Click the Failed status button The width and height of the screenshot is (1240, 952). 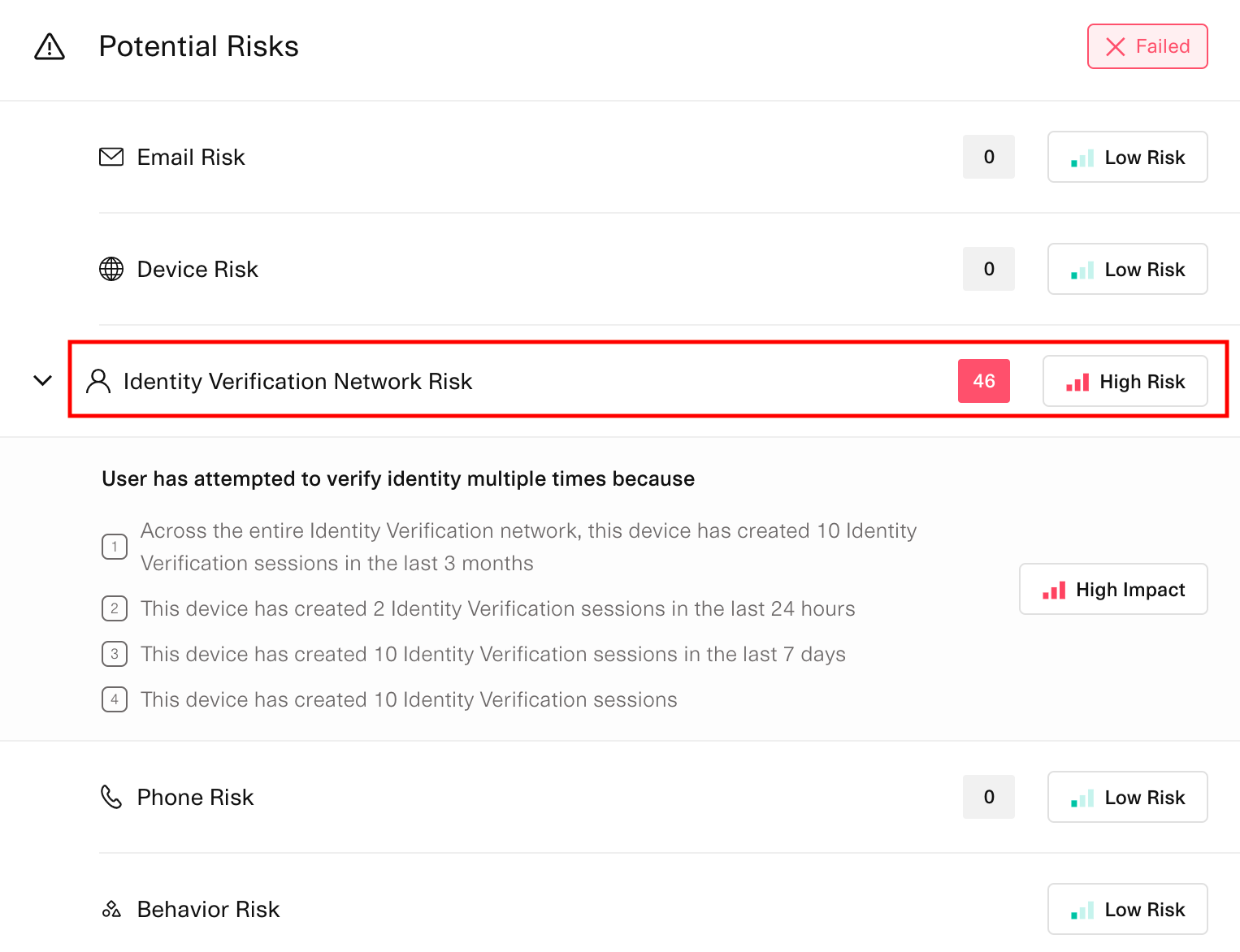(1147, 46)
